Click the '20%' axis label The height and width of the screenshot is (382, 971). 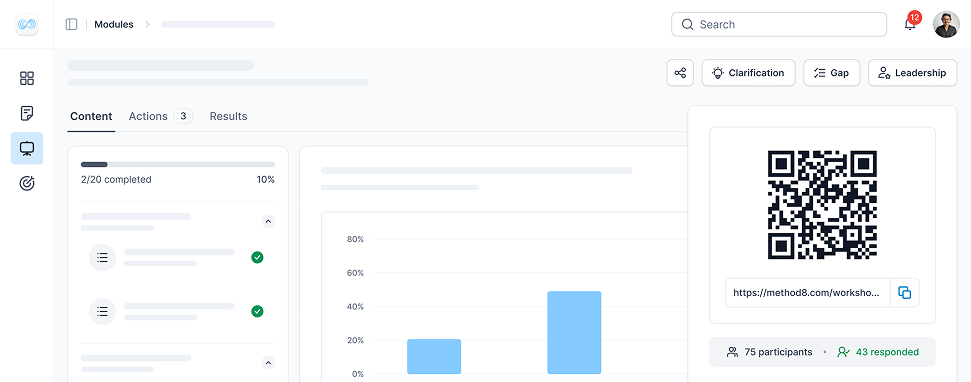click(354, 341)
